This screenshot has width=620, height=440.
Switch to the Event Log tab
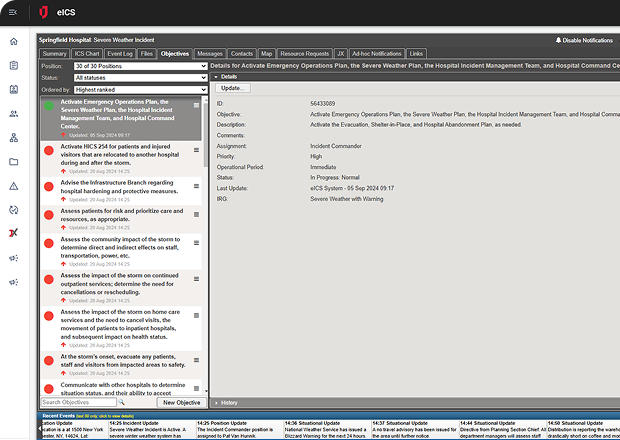(119, 53)
